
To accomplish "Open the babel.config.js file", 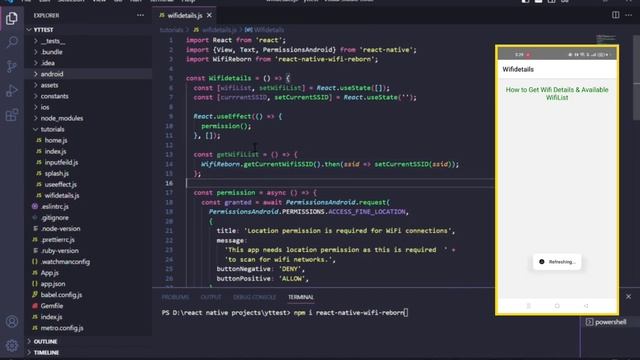I will pyautogui.click(x=88, y=295).
